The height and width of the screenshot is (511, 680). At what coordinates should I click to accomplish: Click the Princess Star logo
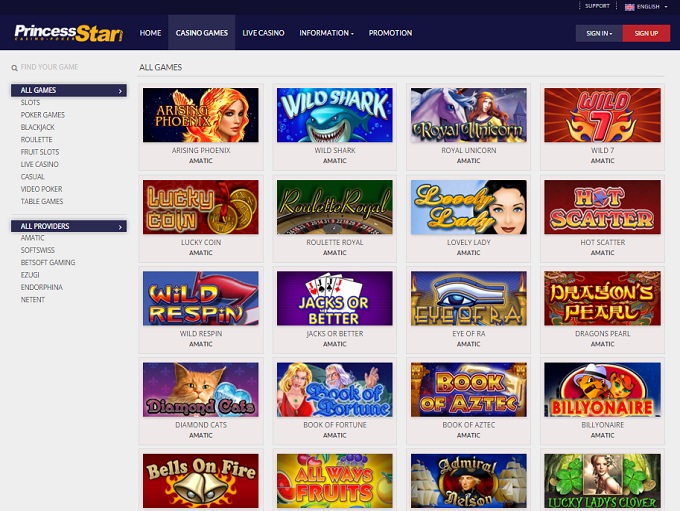pyautogui.click(x=69, y=33)
